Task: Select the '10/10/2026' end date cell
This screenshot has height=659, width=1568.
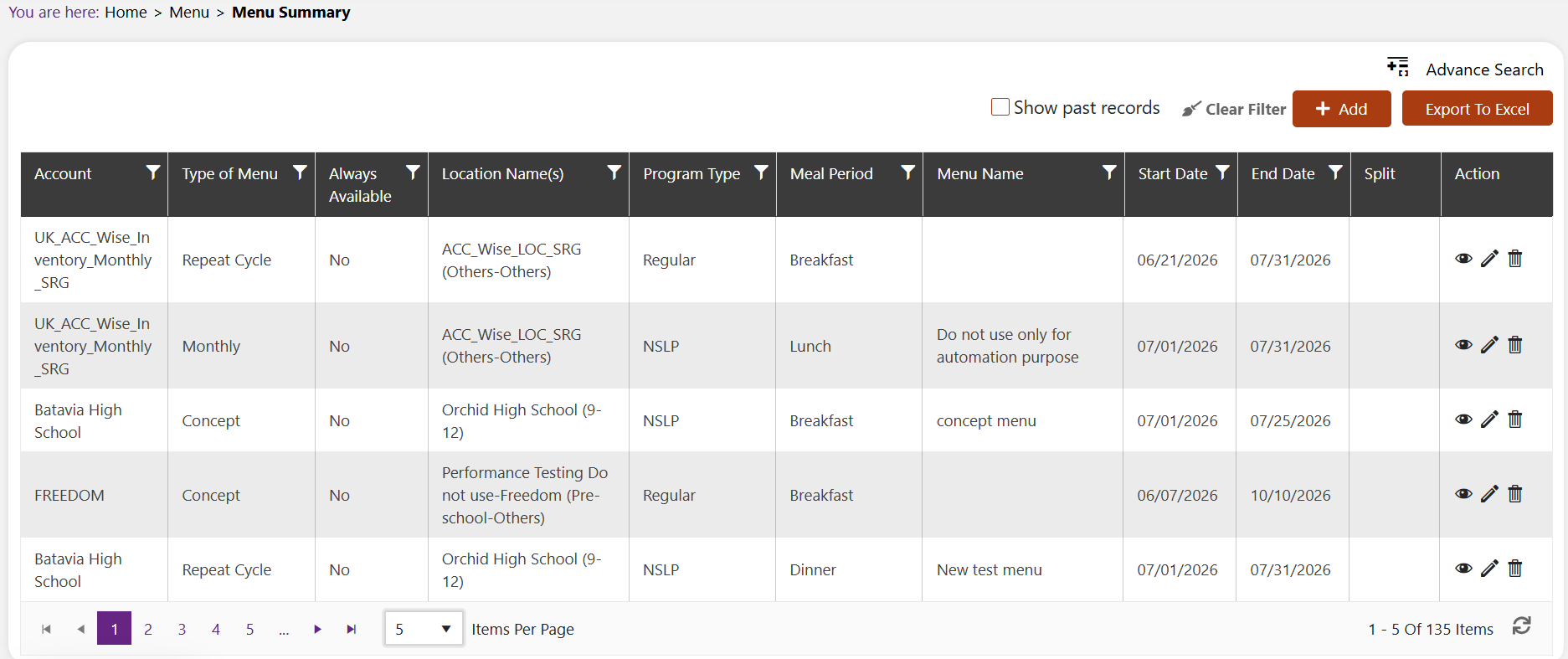Action: (x=1293, y=495)
